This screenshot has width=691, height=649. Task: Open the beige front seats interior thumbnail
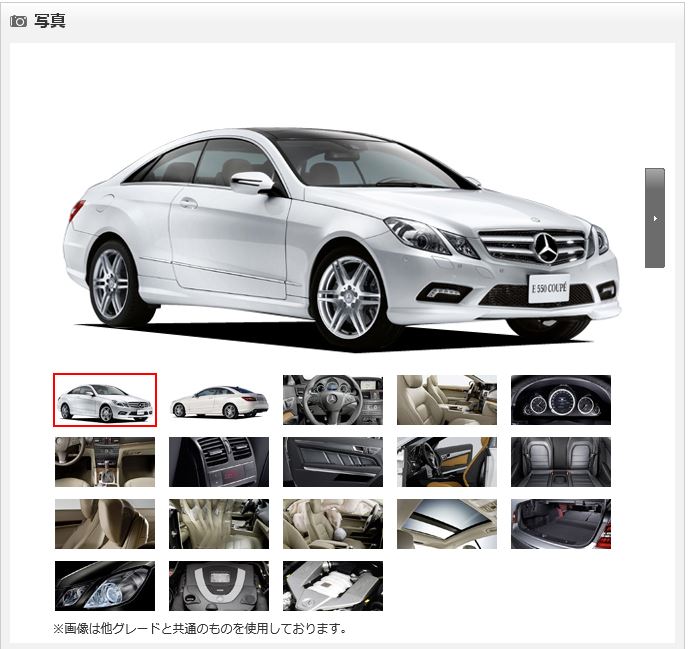point(447,400)
